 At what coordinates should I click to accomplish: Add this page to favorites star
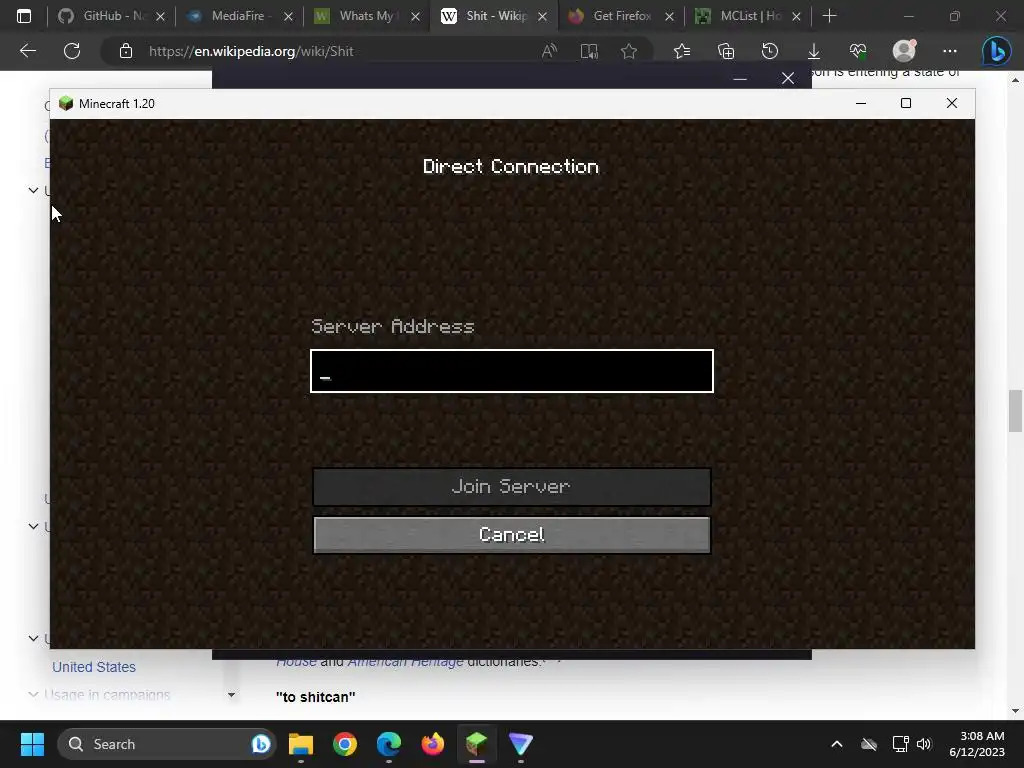(629, 51)
